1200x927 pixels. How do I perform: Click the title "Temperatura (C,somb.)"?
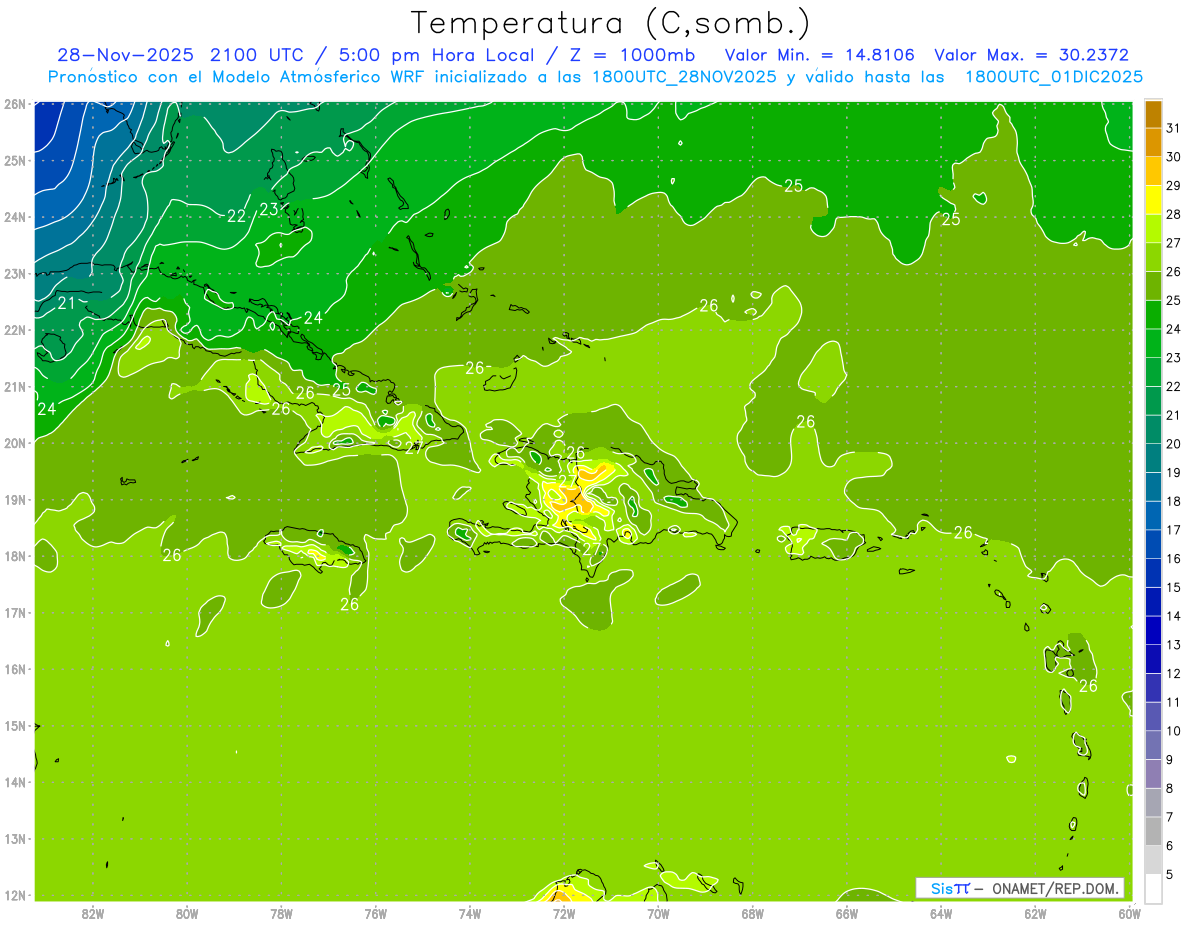tap(611, 23)
